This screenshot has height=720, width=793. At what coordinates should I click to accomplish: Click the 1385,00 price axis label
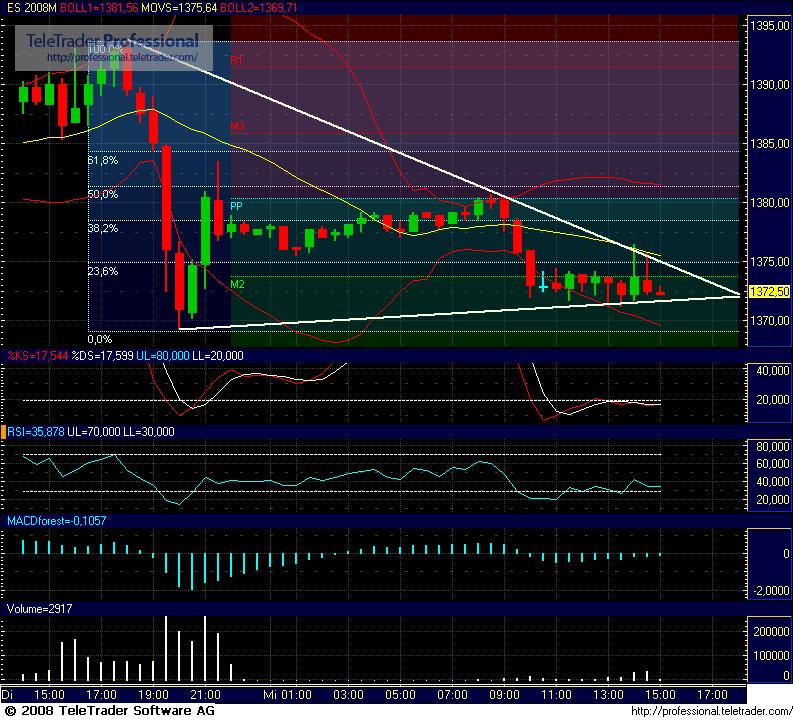[769, 144]
